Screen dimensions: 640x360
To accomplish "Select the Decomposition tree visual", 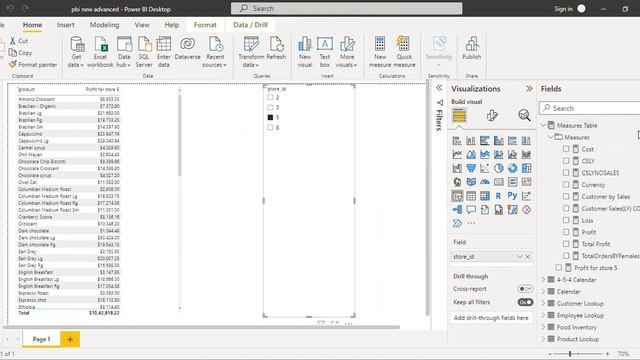I will tap(457, 210).
